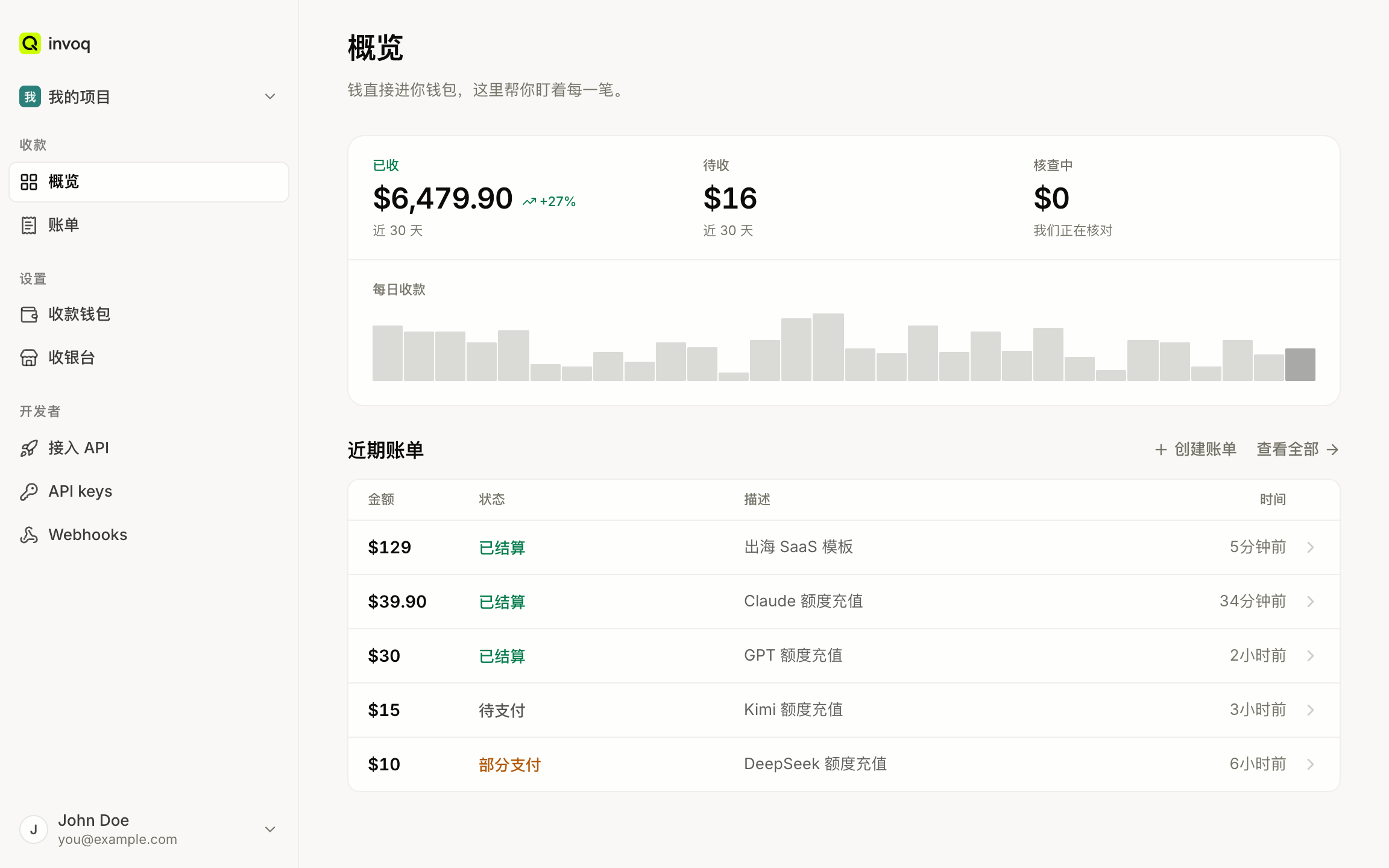
Task: Expand the 我的项目 project dropdown
Action: click(x=270, y=96)
